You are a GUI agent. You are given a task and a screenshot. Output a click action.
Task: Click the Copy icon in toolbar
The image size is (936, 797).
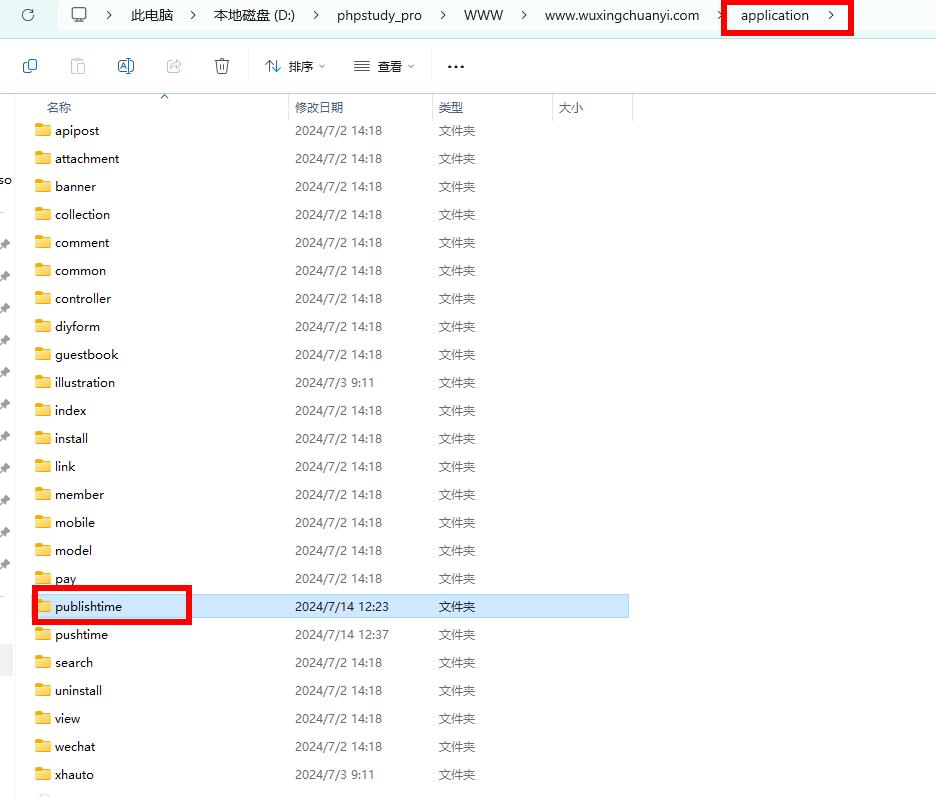click(30, 66)
